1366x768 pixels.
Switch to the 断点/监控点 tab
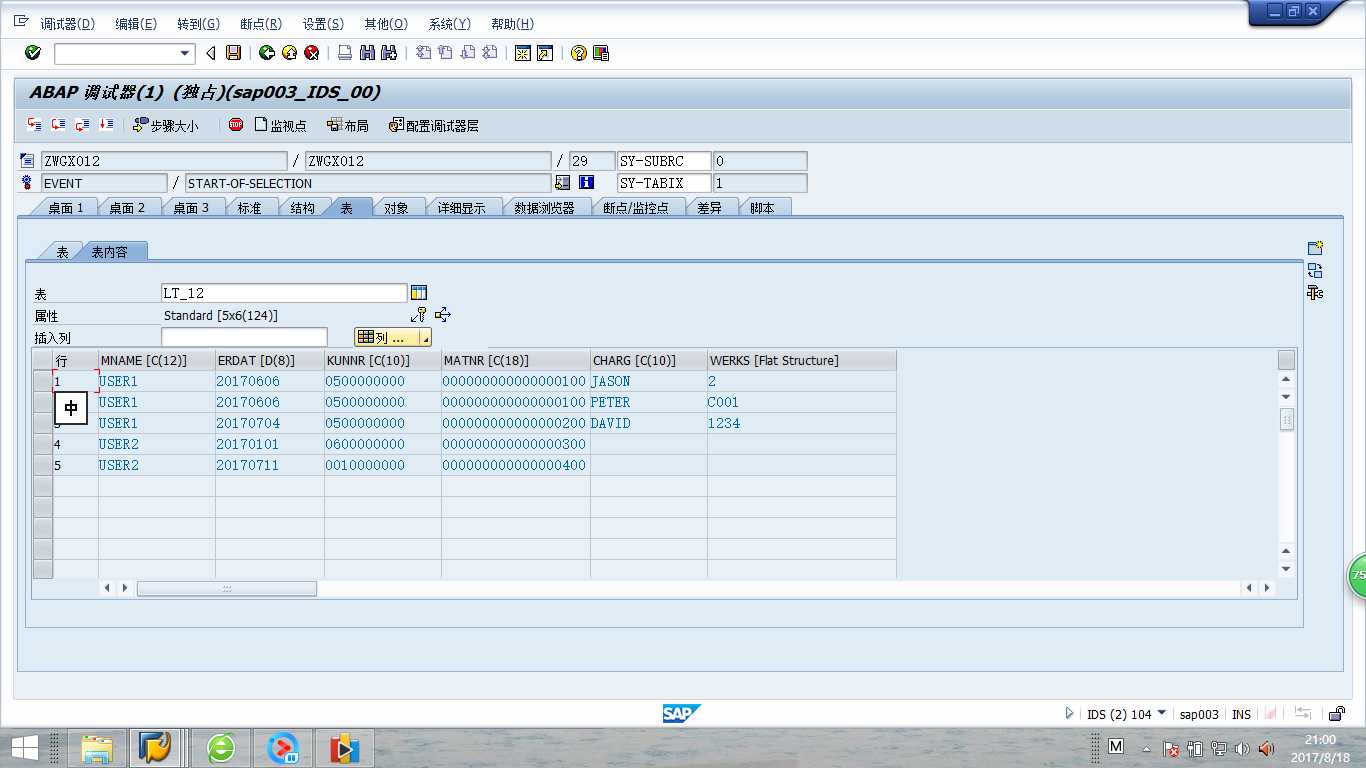click(x=635, y=208)
